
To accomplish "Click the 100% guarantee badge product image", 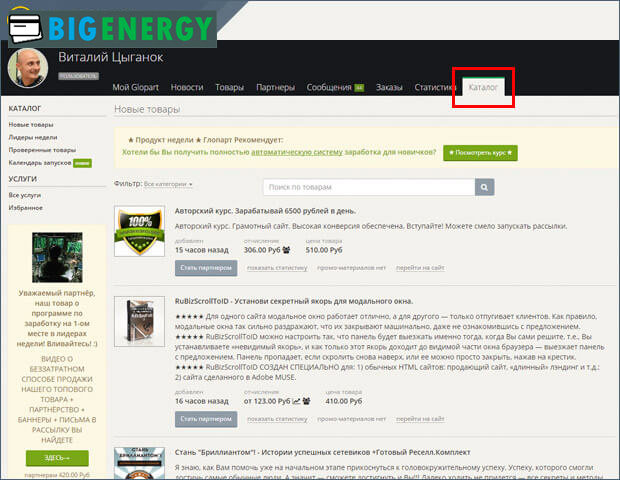I will point(140,231).
